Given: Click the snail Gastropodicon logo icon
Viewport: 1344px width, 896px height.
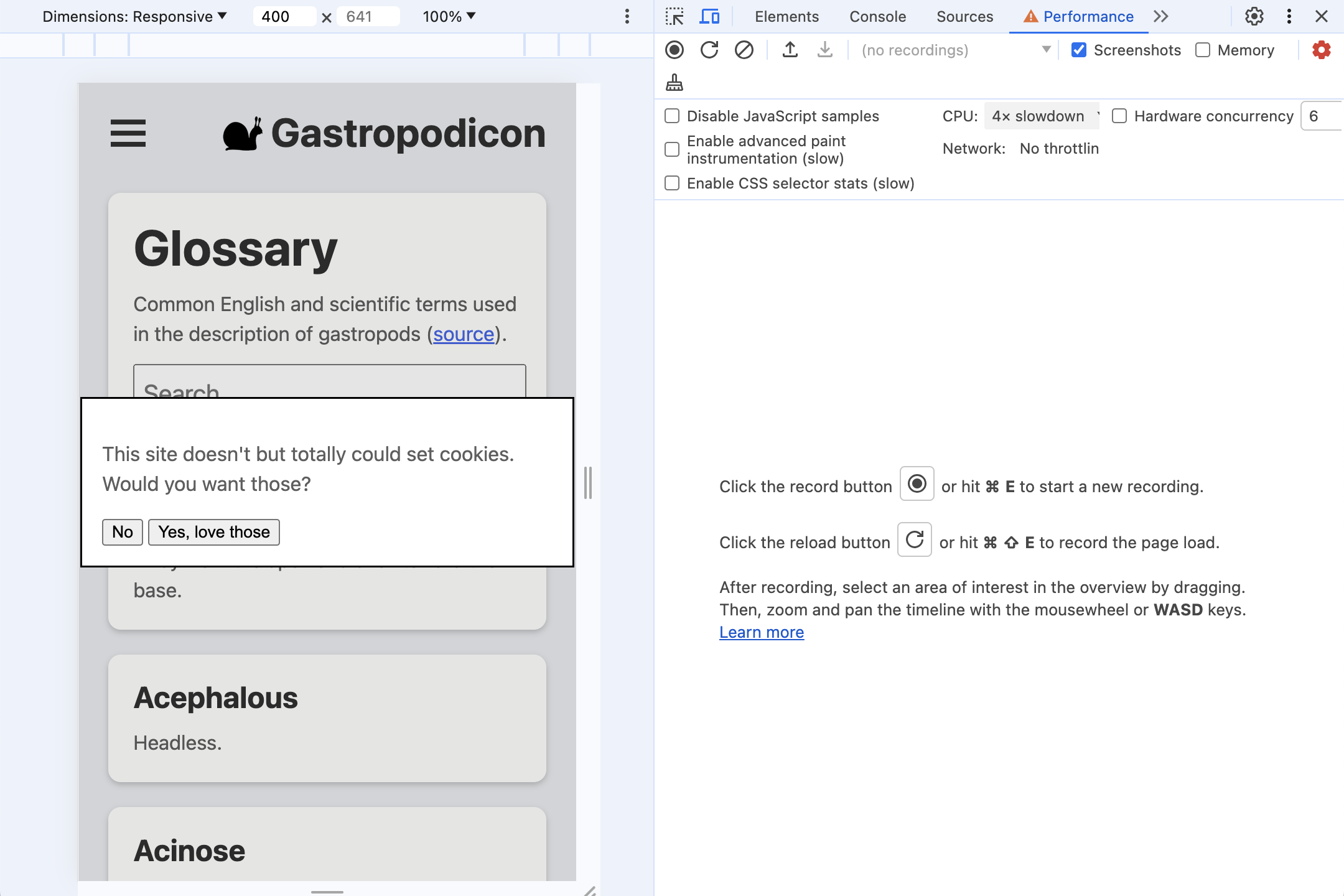Looking at the screenshot, I should (243, 133).
